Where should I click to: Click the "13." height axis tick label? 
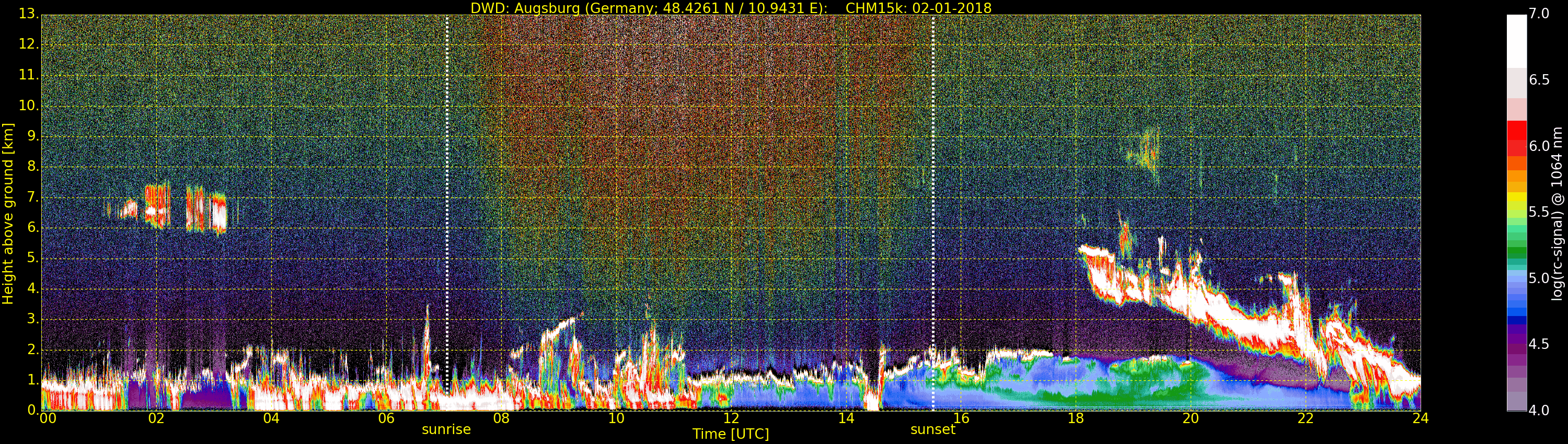pos(29,14)
